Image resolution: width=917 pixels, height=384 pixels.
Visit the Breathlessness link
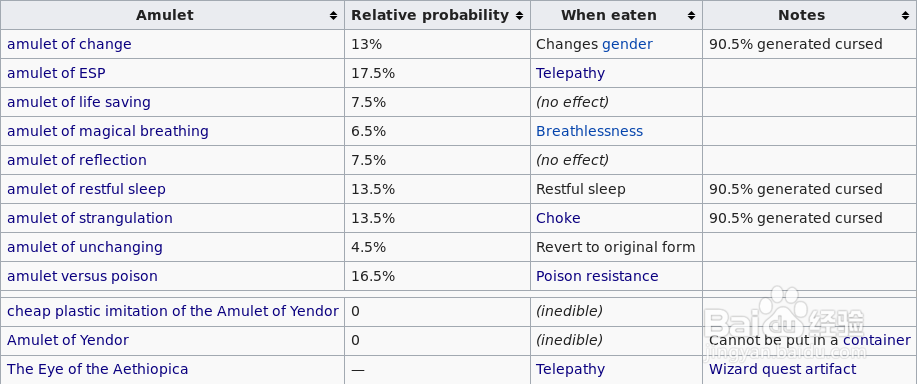coord(590,131)
